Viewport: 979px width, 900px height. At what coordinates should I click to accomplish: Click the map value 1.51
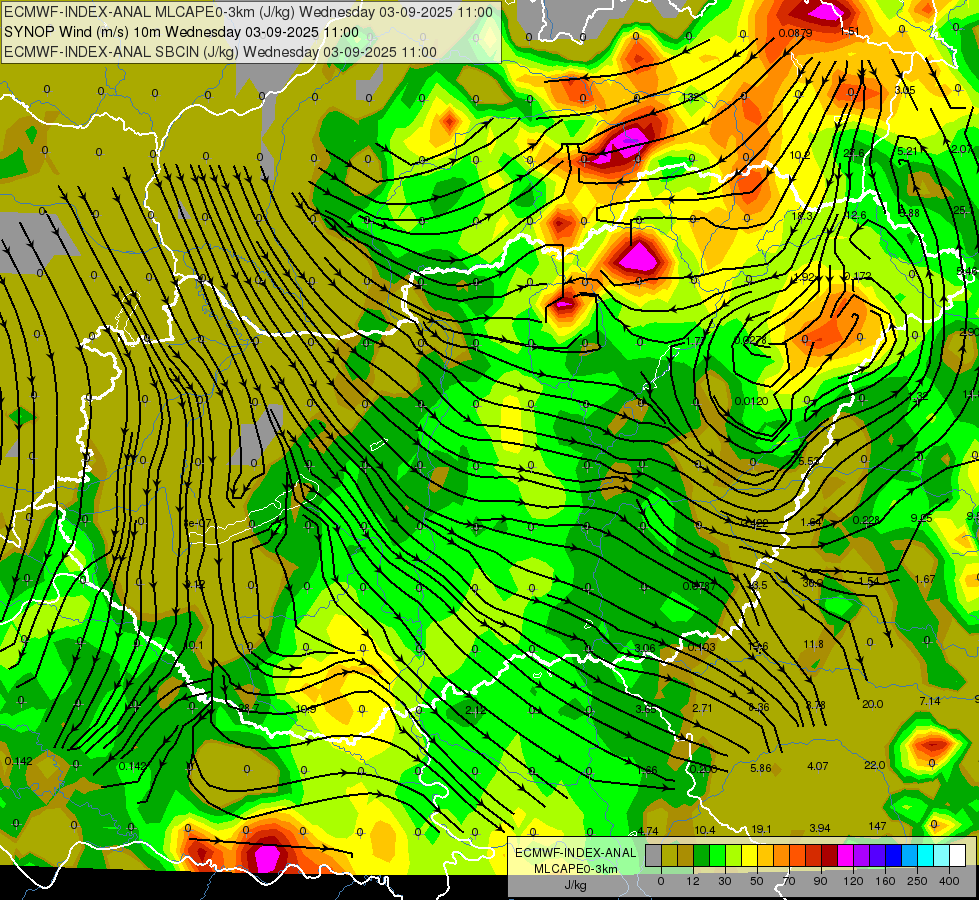click(850, 31)
